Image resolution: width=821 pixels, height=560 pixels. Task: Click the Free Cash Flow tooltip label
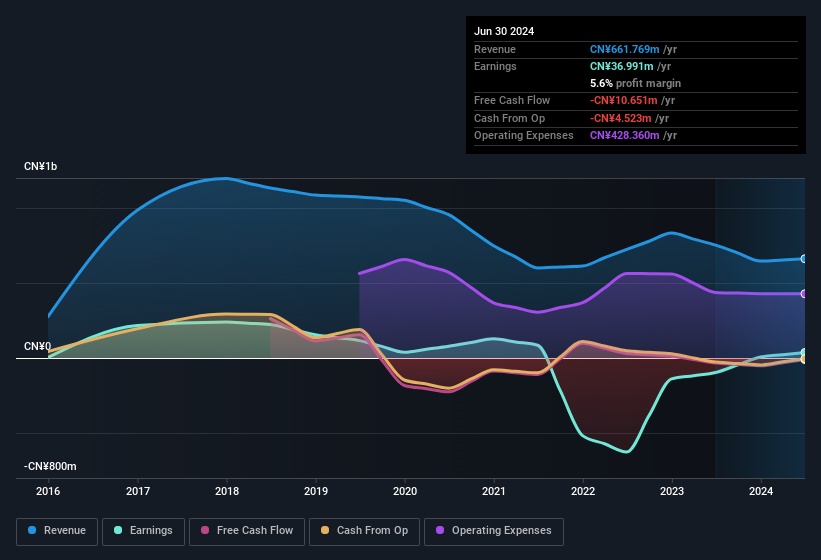point(512,100)
